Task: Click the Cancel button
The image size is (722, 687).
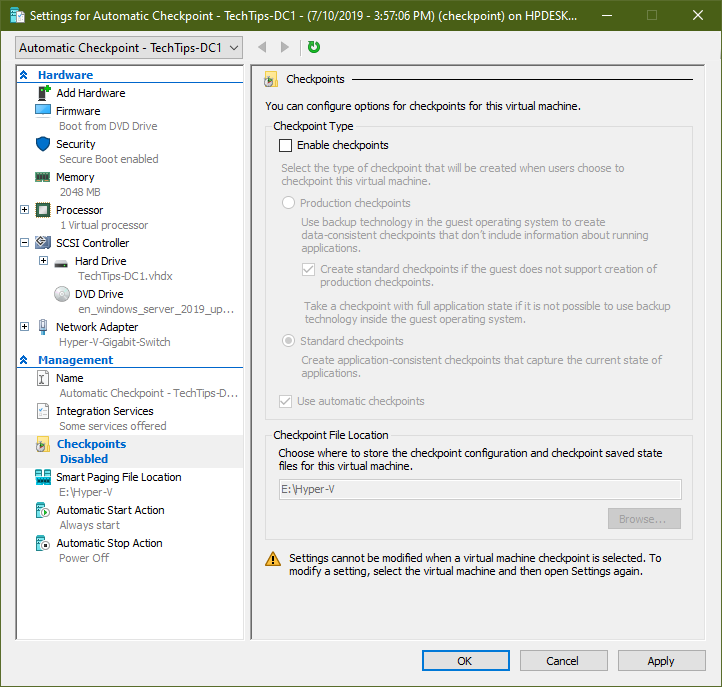Action: pos(564,661)
